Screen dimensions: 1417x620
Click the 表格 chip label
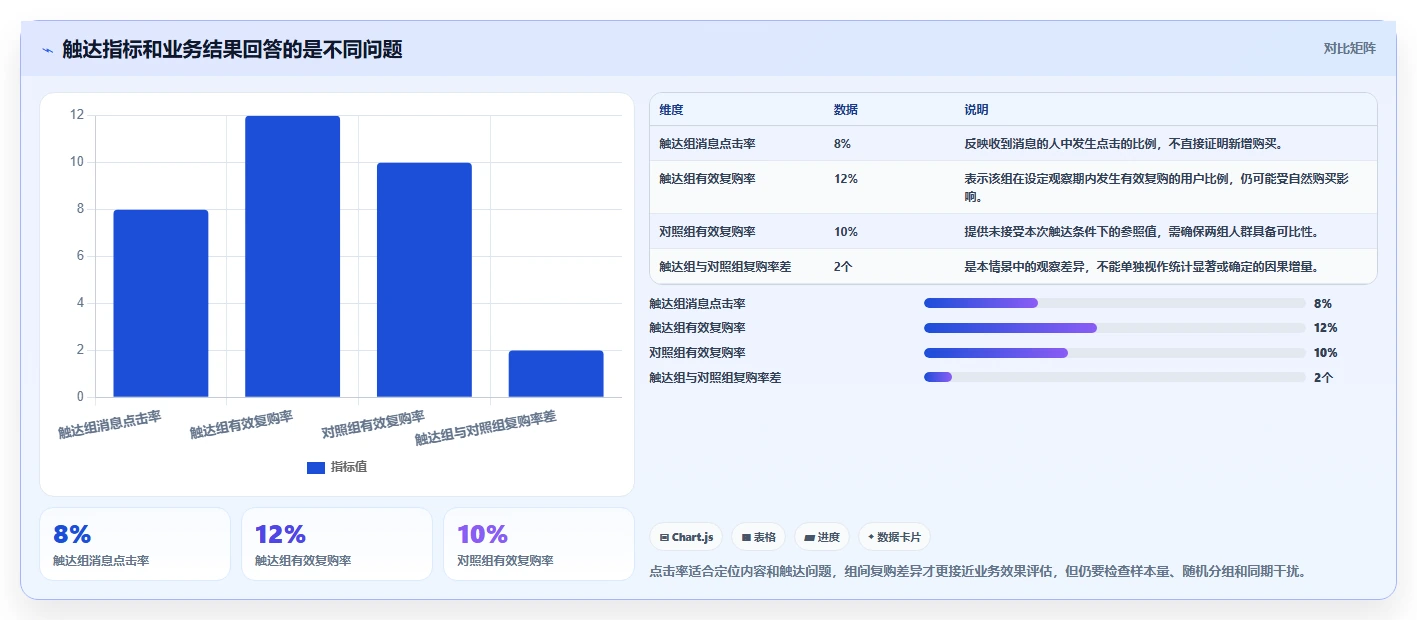[x=765, y=537]
